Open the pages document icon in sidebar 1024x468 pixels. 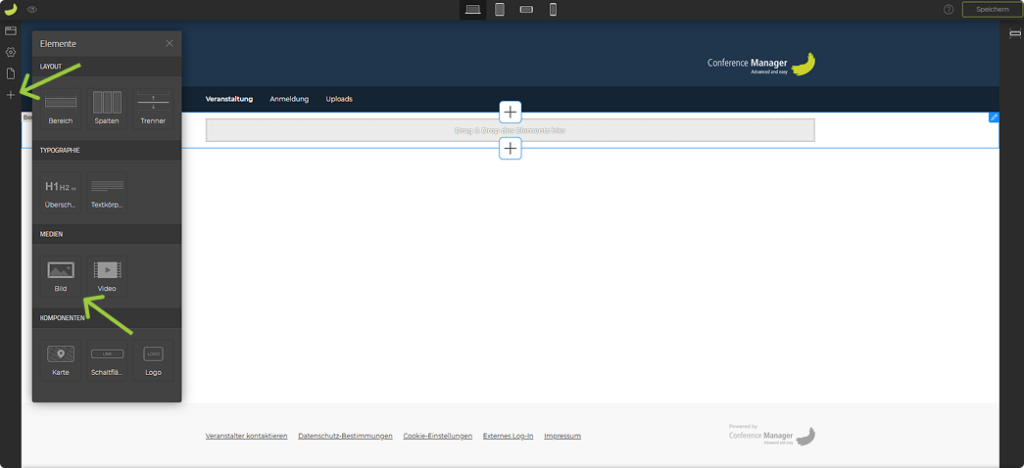click(x=10, y=74)
